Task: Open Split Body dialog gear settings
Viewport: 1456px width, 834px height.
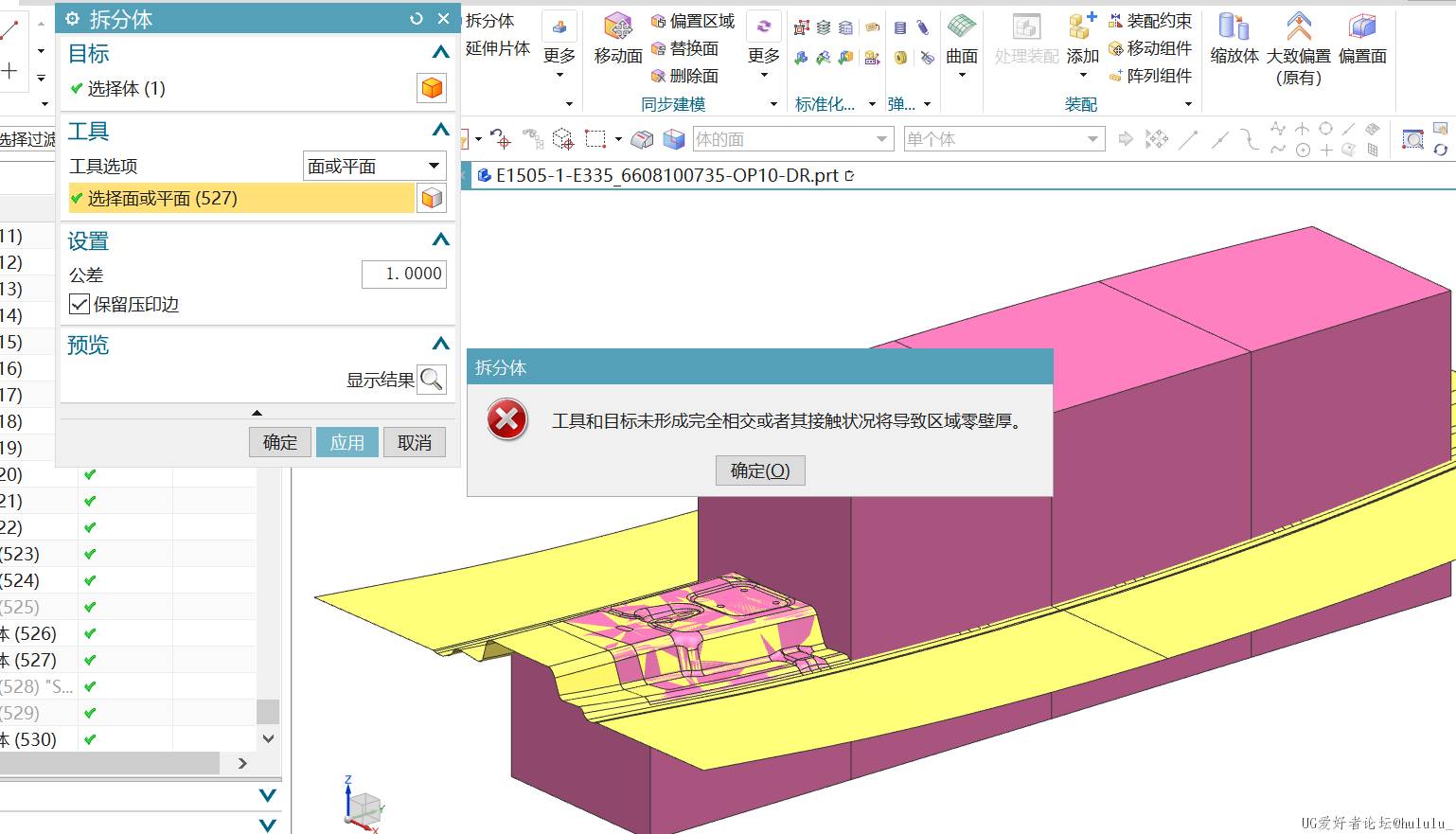Action: 73,19
